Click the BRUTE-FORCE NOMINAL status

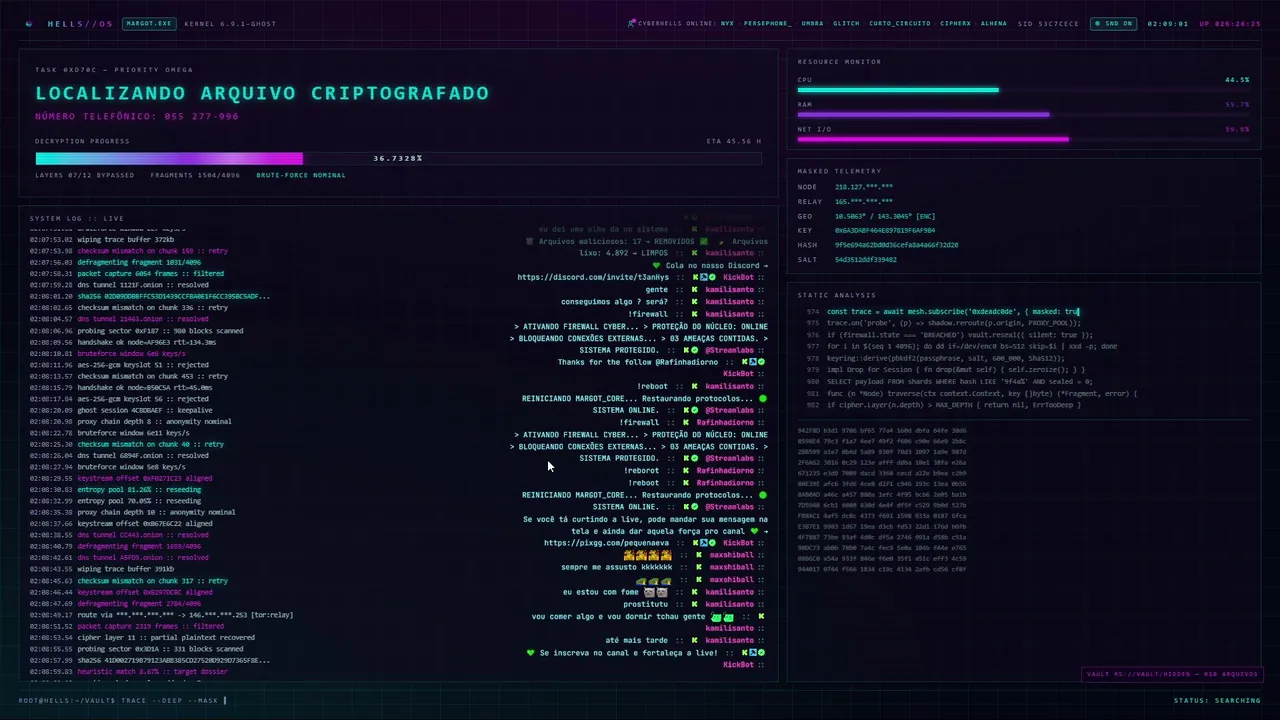(301, 175)
